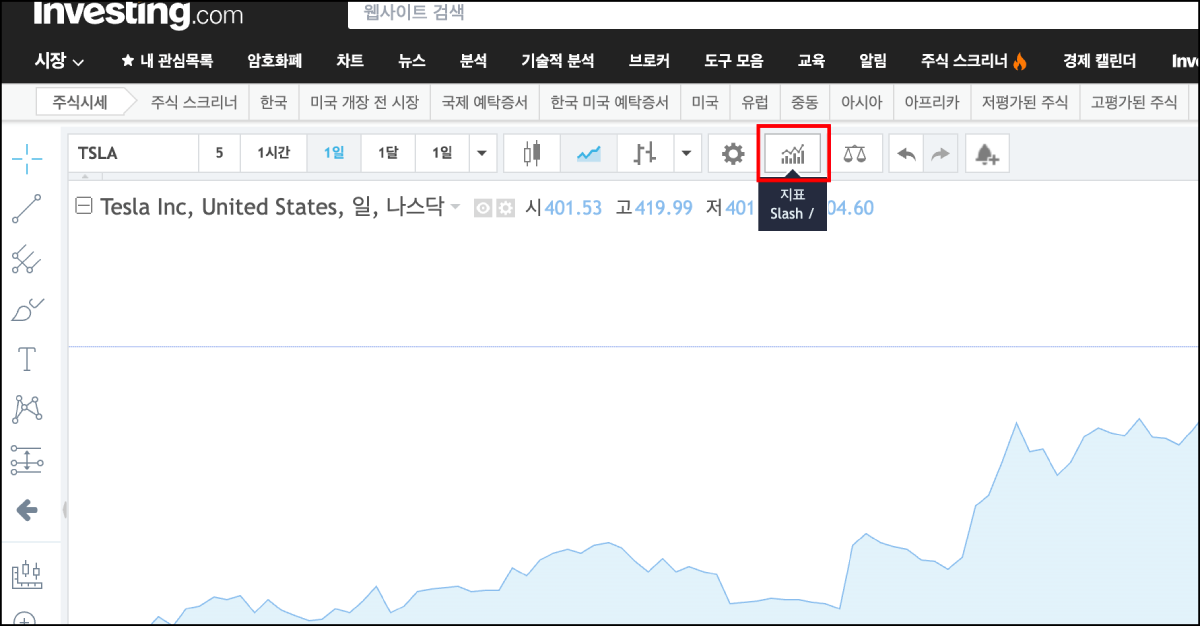
Task: Open 한국 미국 예탁증서 link
Action: click(610, 102)
